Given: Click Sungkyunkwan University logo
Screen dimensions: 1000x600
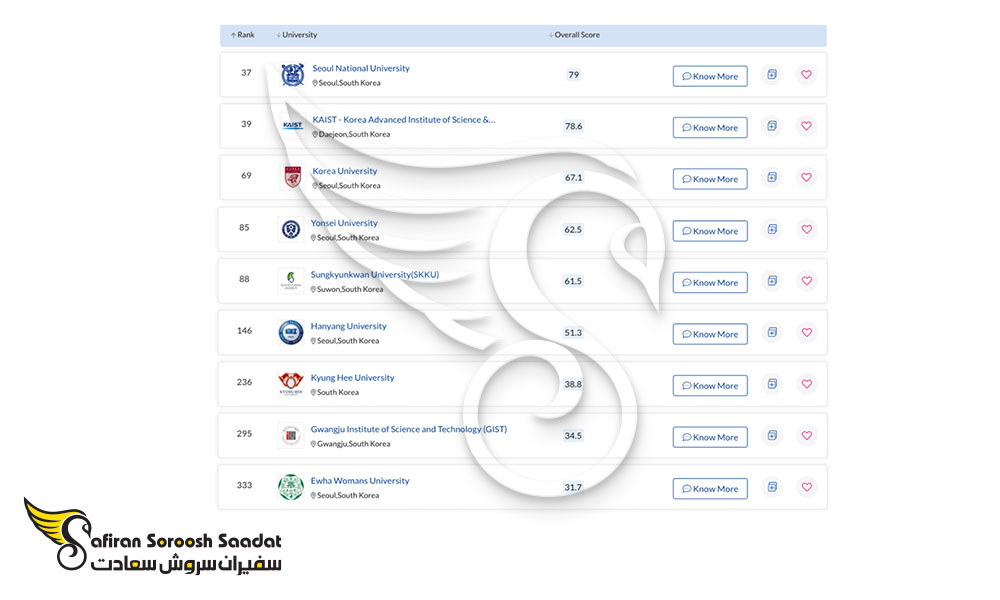Looking at the screenshot, I should point(291,281).
